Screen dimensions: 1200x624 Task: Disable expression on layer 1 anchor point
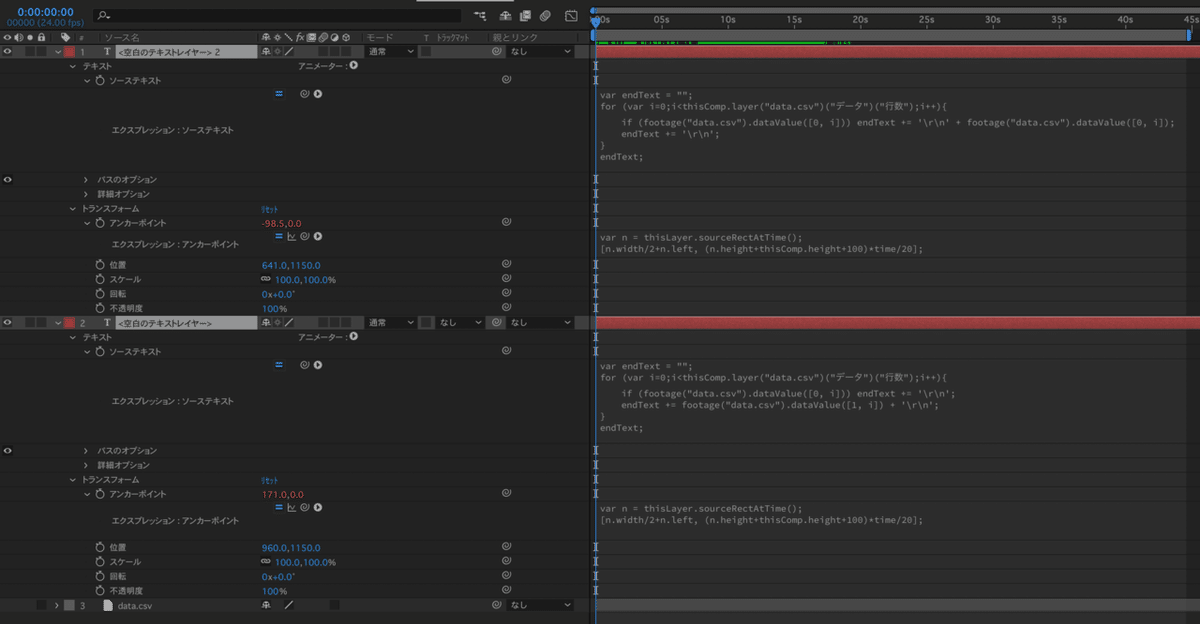click(x=279, y=237)
